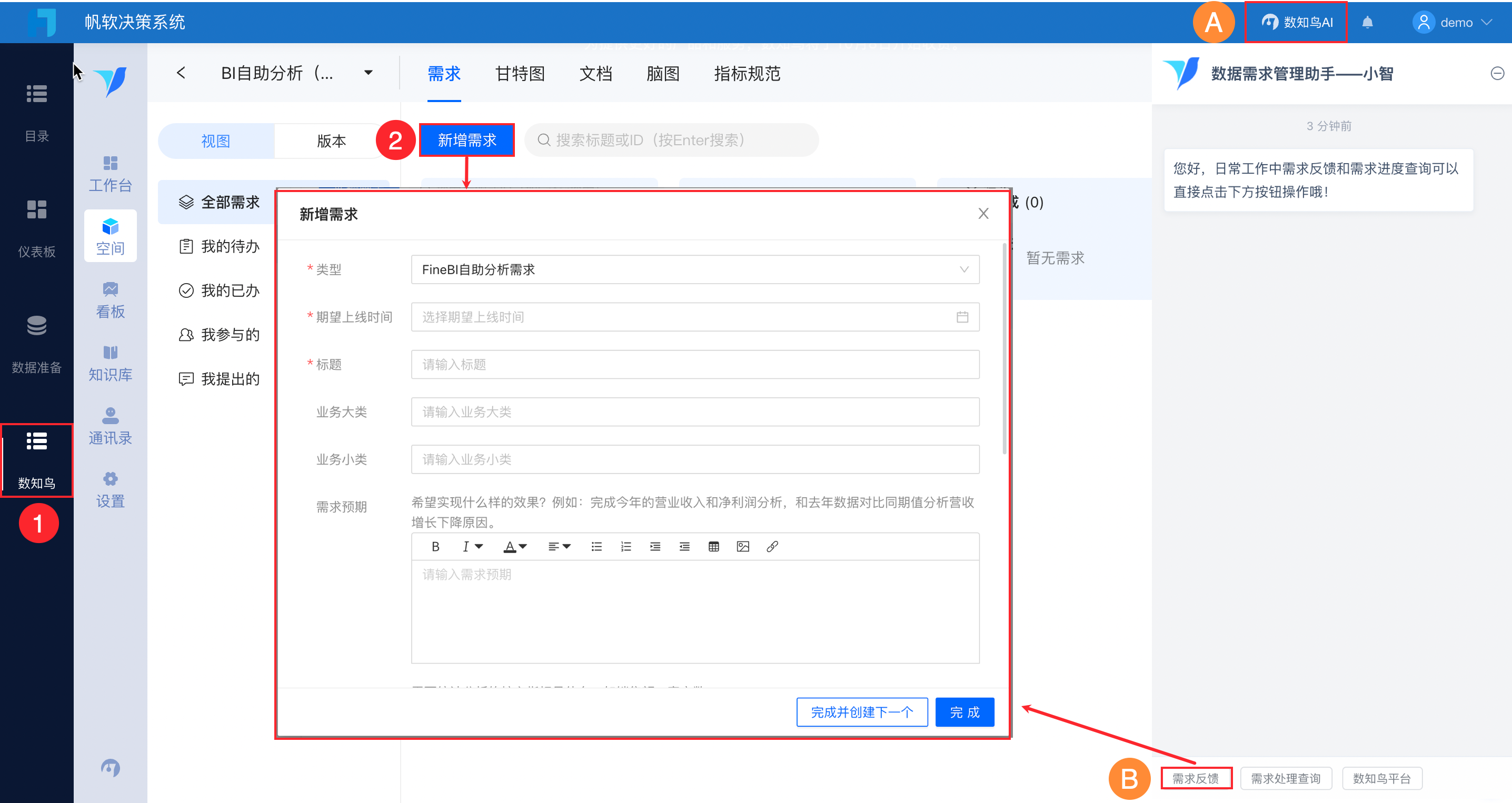Open the calendar date picker icon

962,317
